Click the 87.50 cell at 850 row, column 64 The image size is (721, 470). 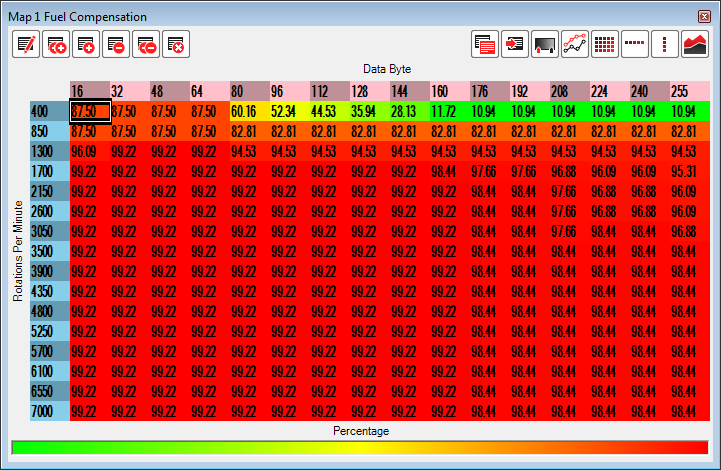210,132
